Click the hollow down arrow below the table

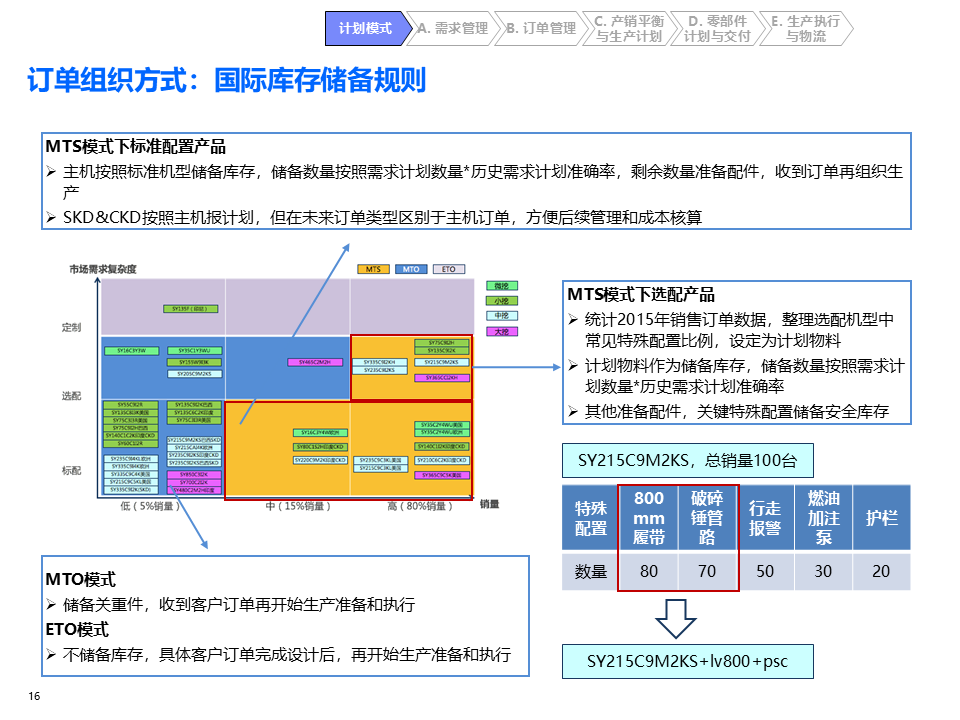pos(675,618)
